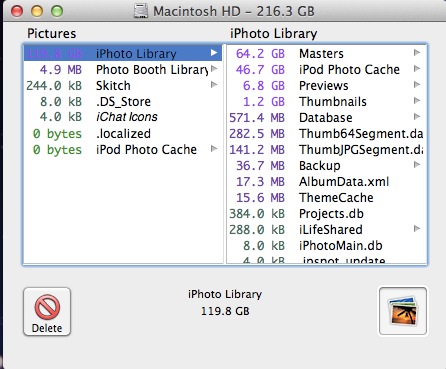The width and height of the screenshot is (446, 369).
Task: Select the AlbumData.xml file row
Action: pos(326,181)
